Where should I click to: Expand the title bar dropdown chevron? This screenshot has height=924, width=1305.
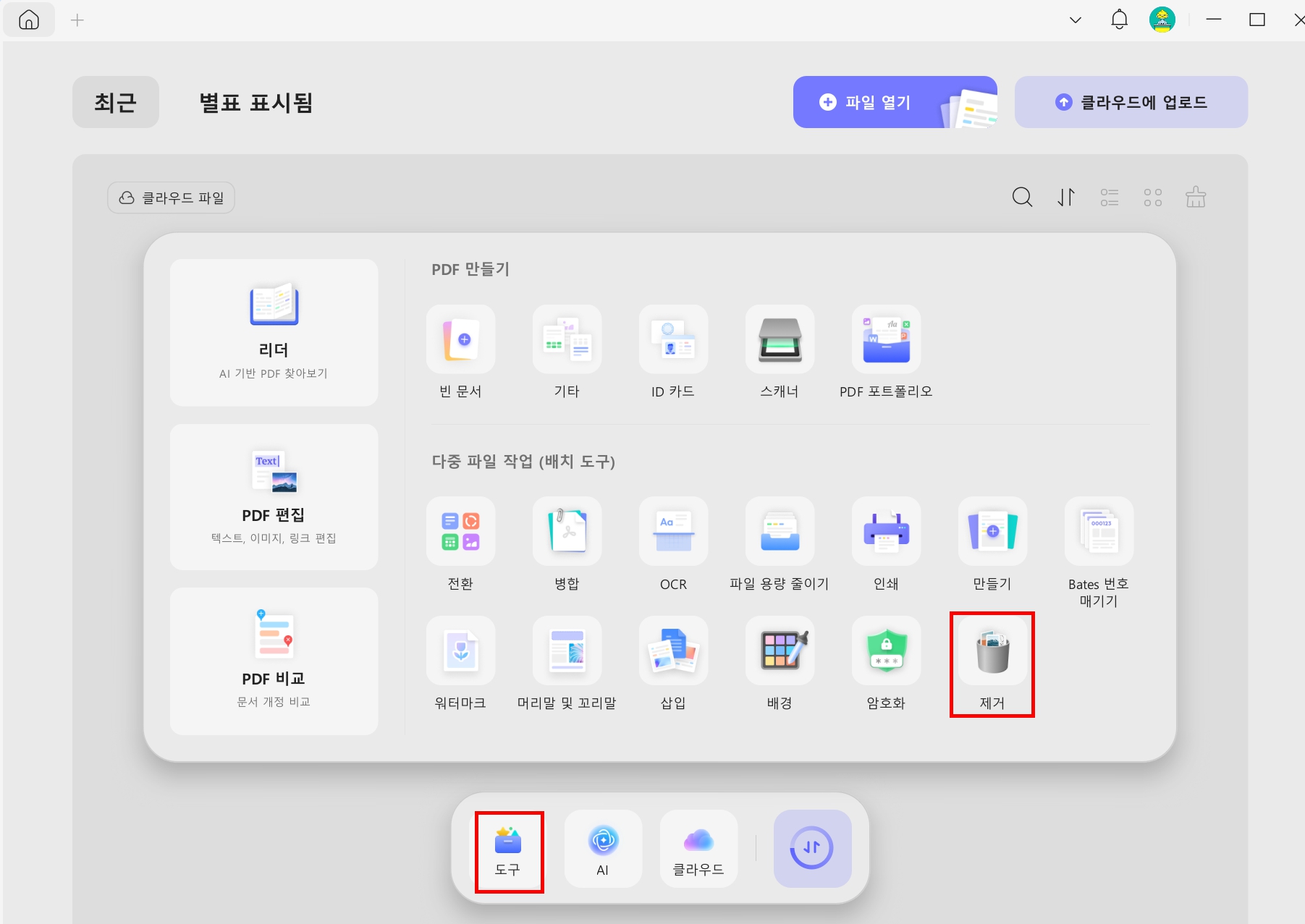pos(1076,20)
